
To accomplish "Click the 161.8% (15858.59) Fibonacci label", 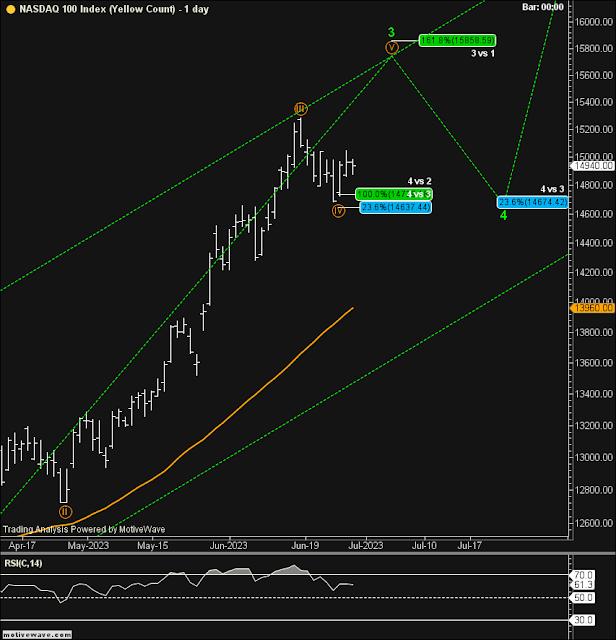I will pos(457,40).
